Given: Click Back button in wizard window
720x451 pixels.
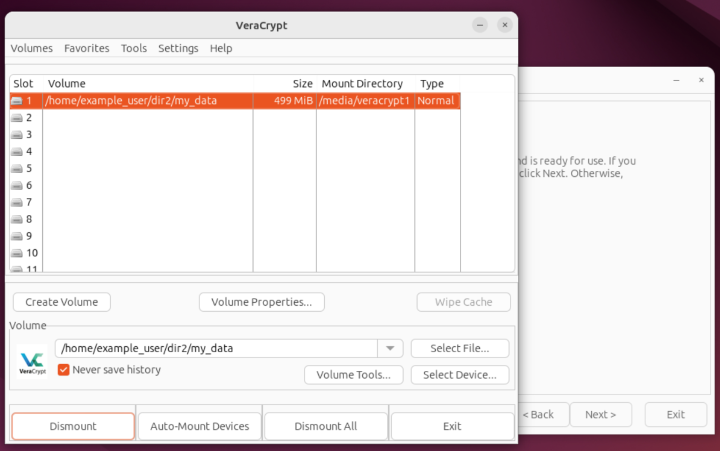Looking at the screenshot, I should tap(543, 414).
